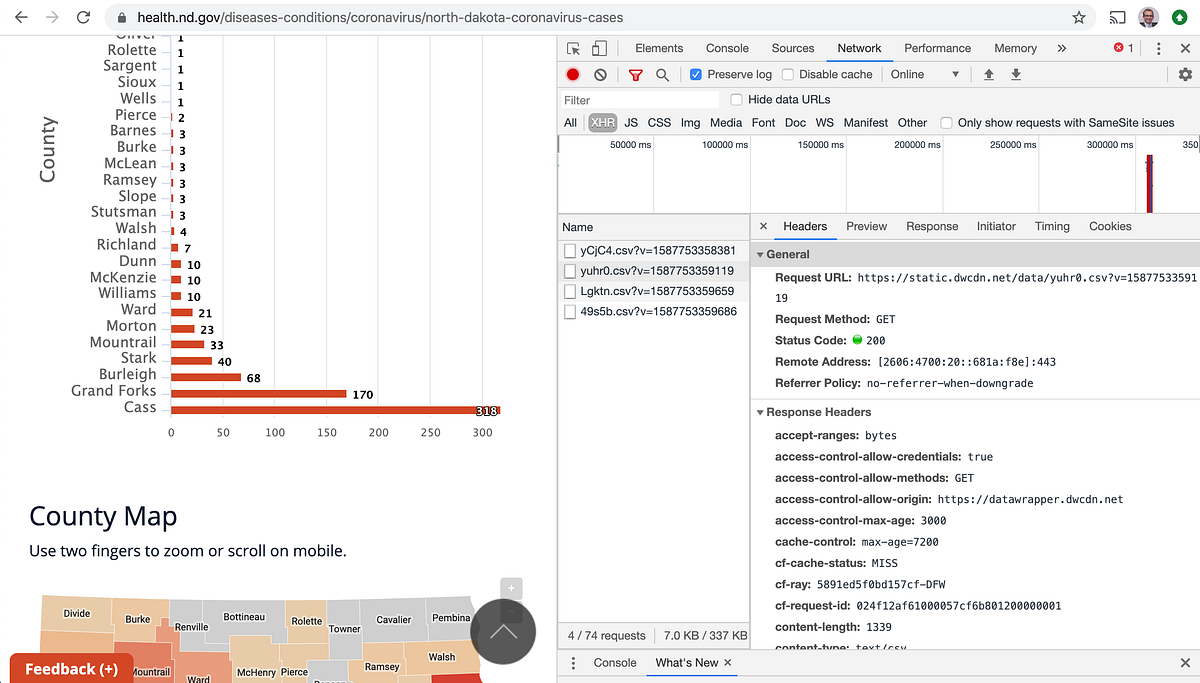Bookmark this page with the star icon

1079,18
